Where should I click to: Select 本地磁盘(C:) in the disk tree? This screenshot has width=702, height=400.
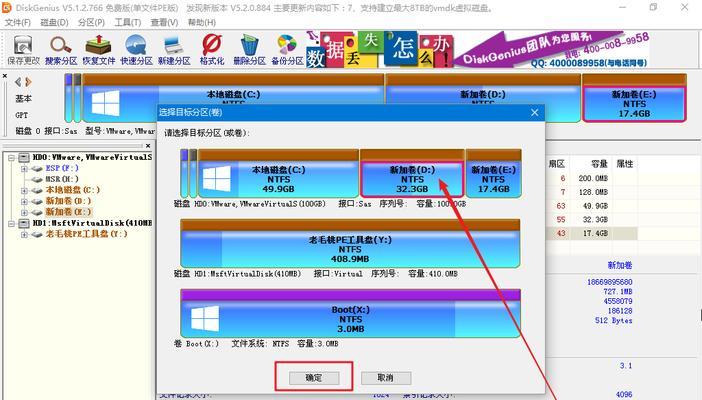pyautogui.click(x=73, y=190)
